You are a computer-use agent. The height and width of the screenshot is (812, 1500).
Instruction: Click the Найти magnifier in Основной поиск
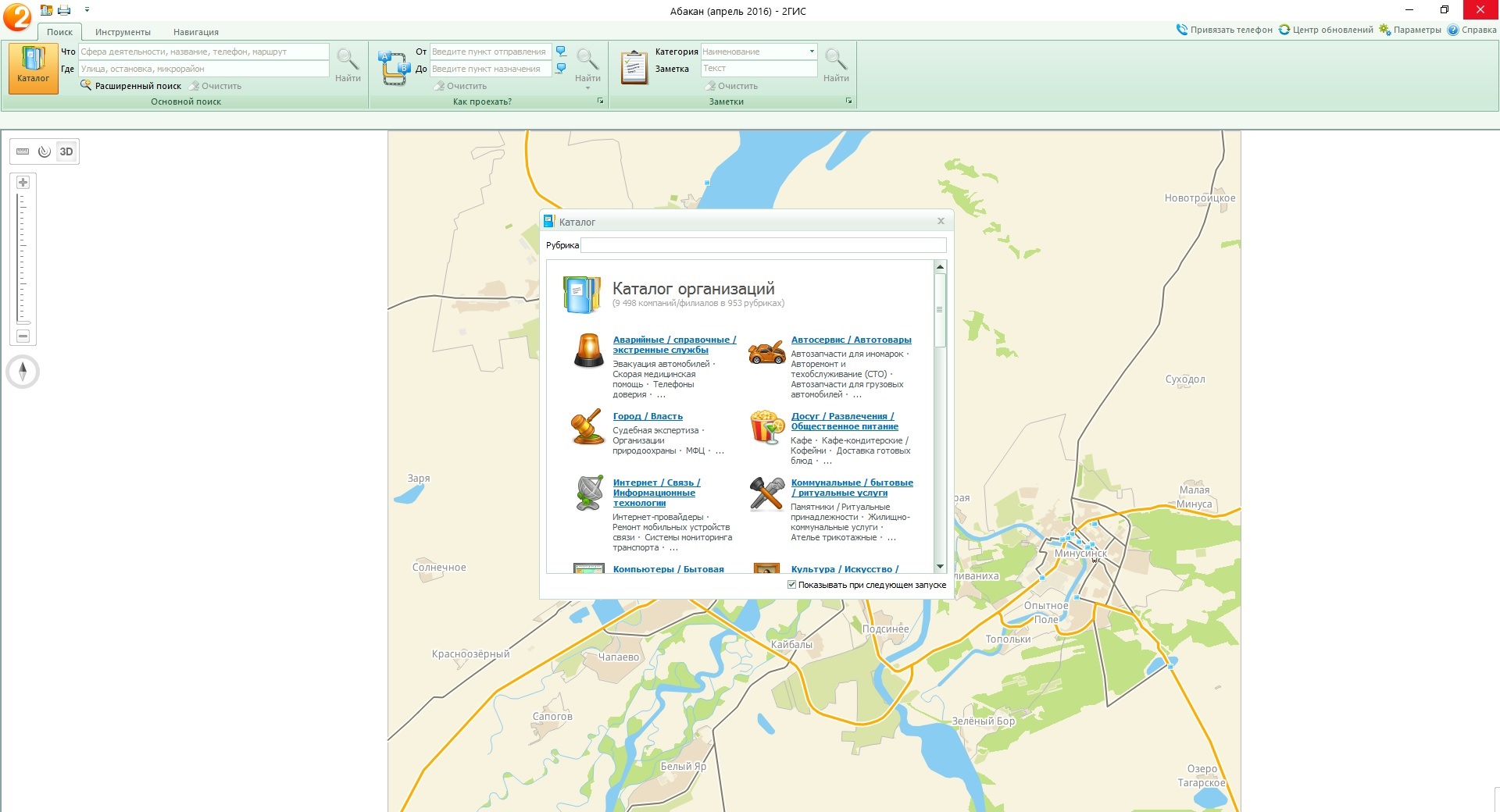click(x=348, y=66)
